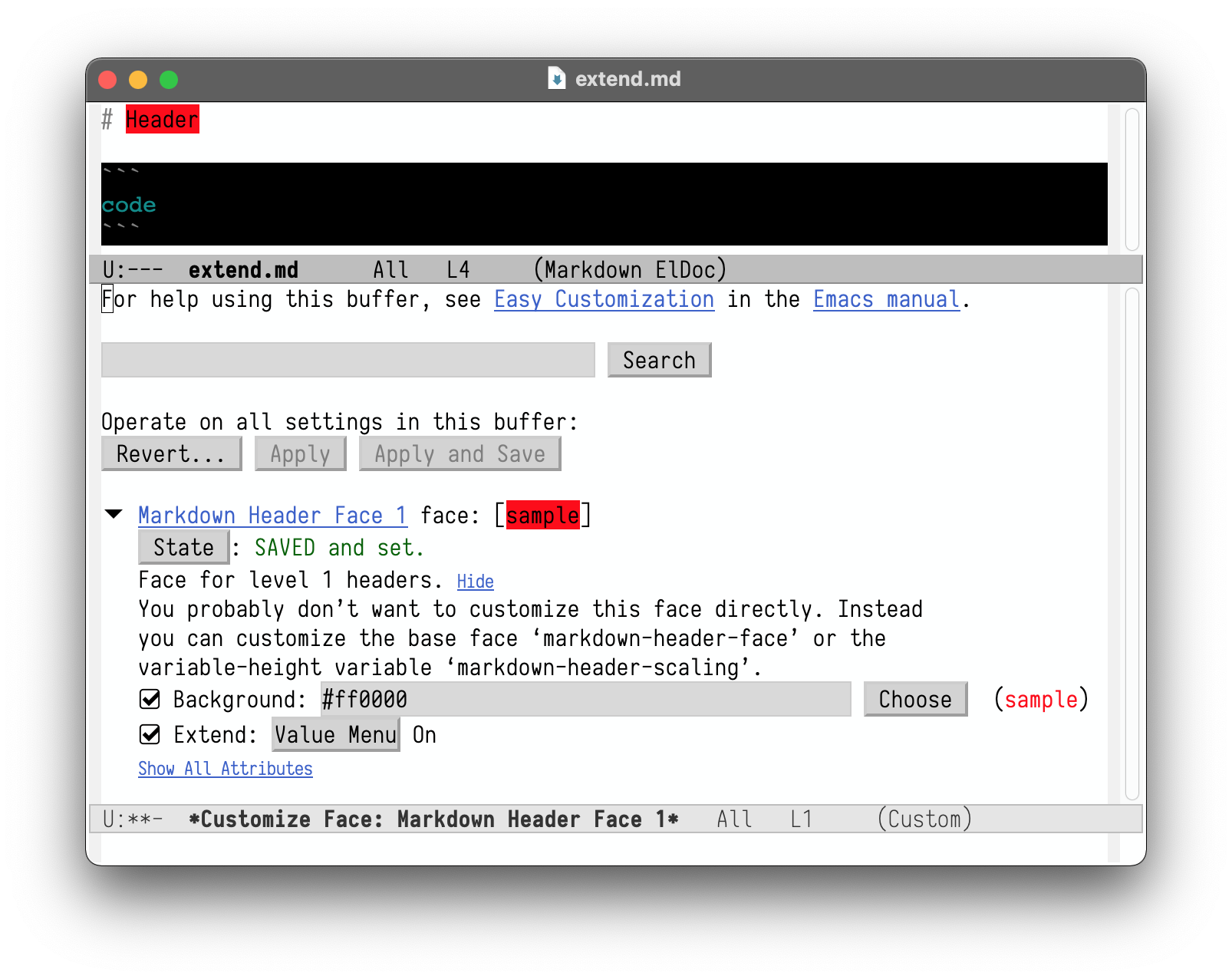Click the Customize Face buffer name in mode line
The image size is (1232, 979).
433,819
